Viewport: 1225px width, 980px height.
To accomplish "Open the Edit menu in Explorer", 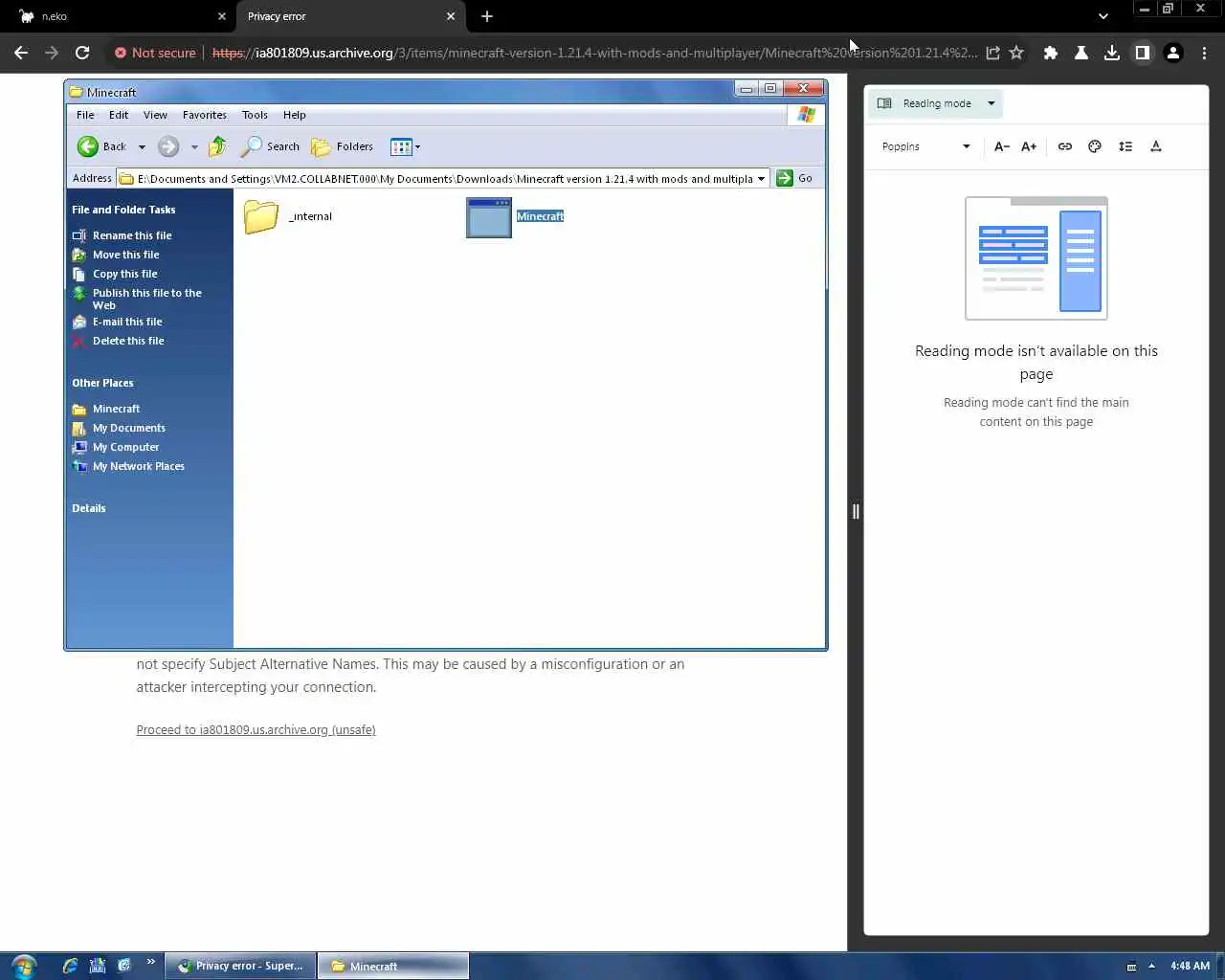I will (119, 115).
